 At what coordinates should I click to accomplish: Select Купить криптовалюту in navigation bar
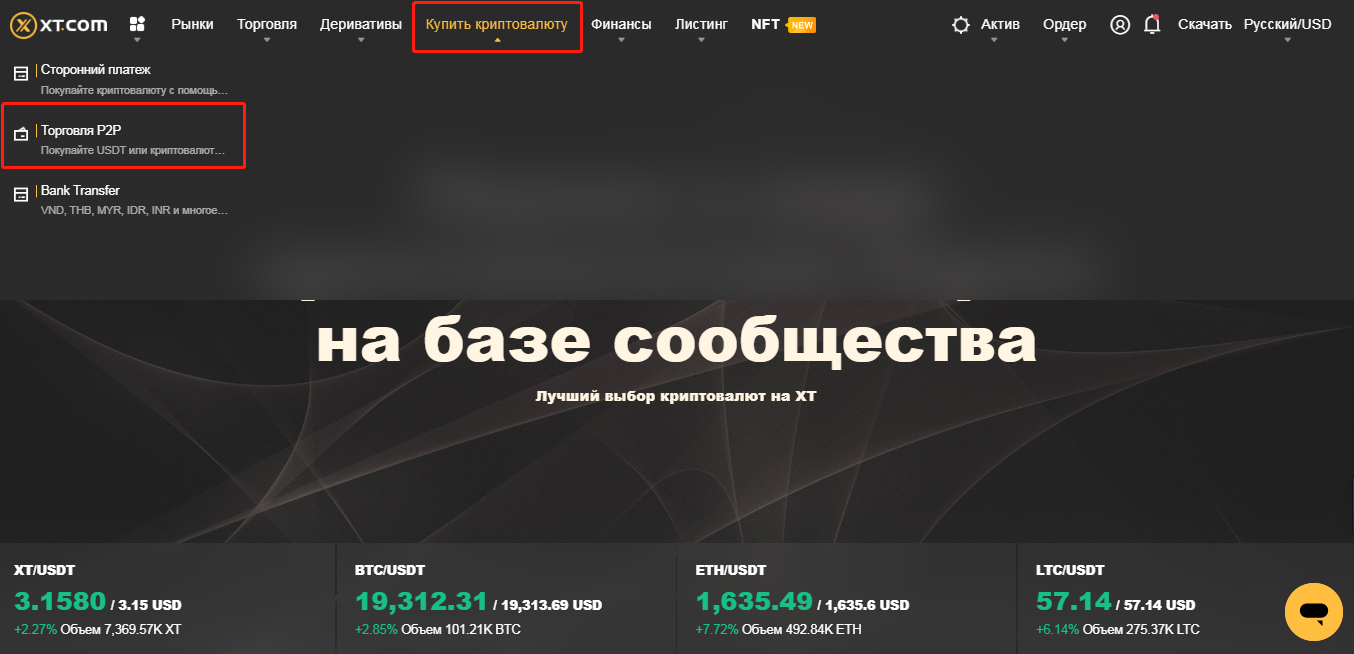pos(497,25)
